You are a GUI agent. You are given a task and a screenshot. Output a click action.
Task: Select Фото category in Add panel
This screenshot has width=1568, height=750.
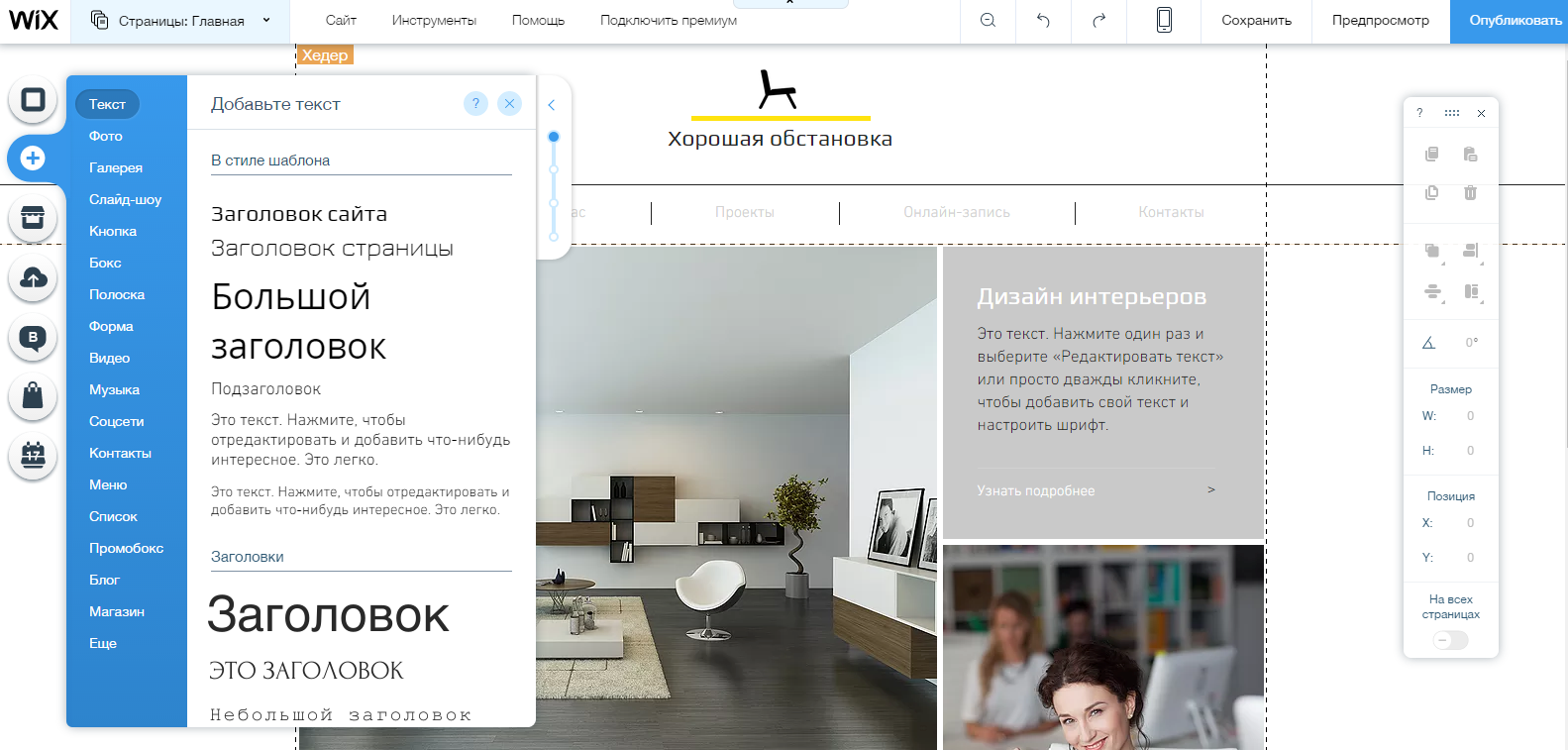106,136
